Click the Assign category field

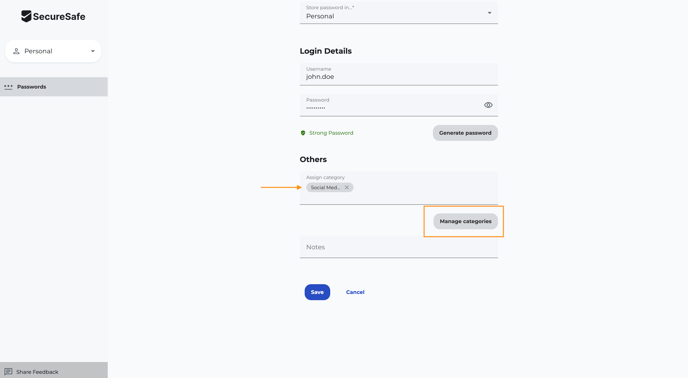[398, 187]
